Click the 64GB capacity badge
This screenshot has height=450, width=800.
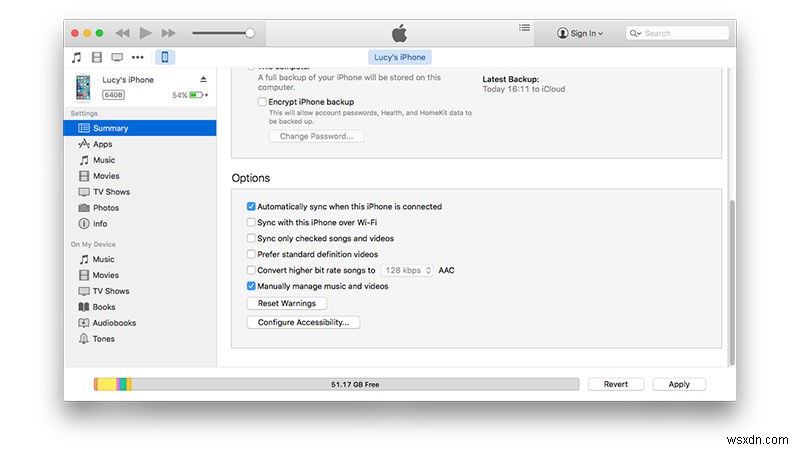113,95
